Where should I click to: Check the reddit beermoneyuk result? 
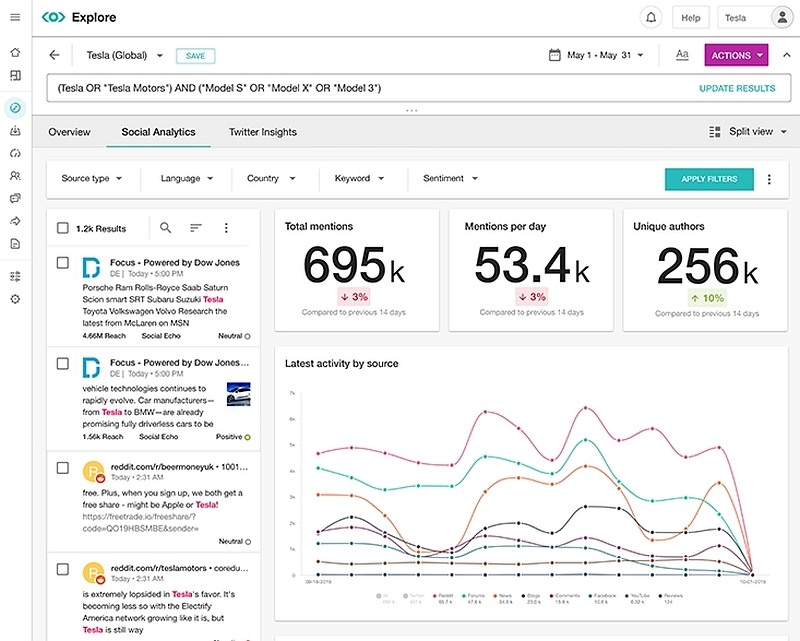tap(63, 468)
